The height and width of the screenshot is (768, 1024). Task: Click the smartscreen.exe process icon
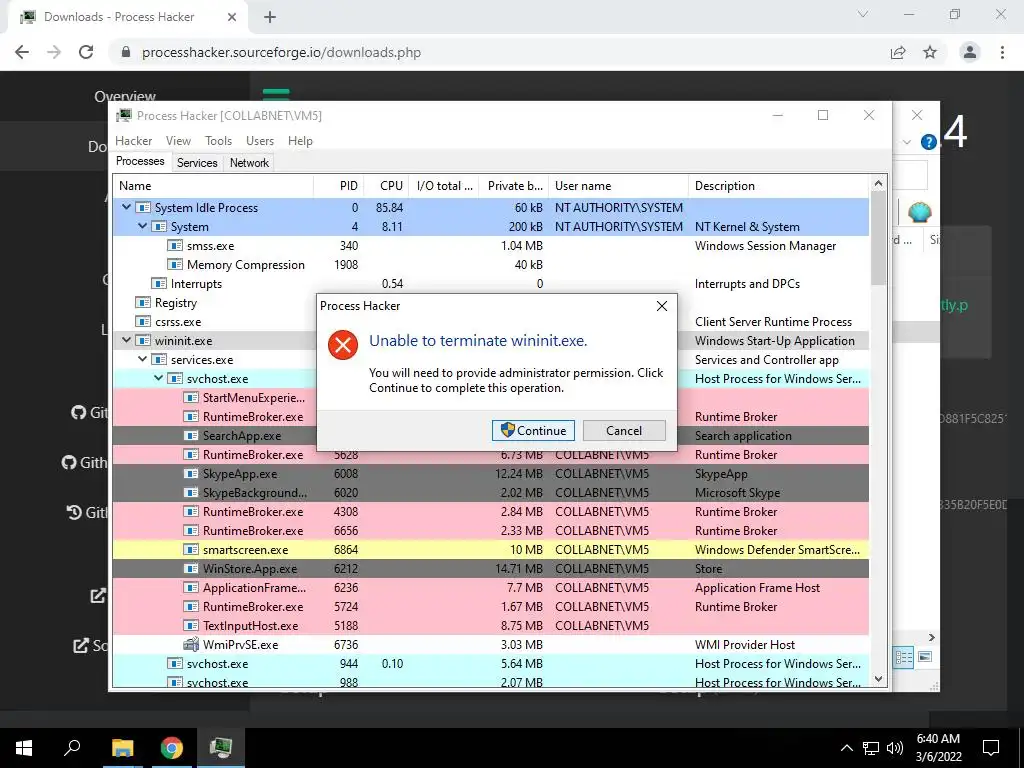click(x=191, y=549)
